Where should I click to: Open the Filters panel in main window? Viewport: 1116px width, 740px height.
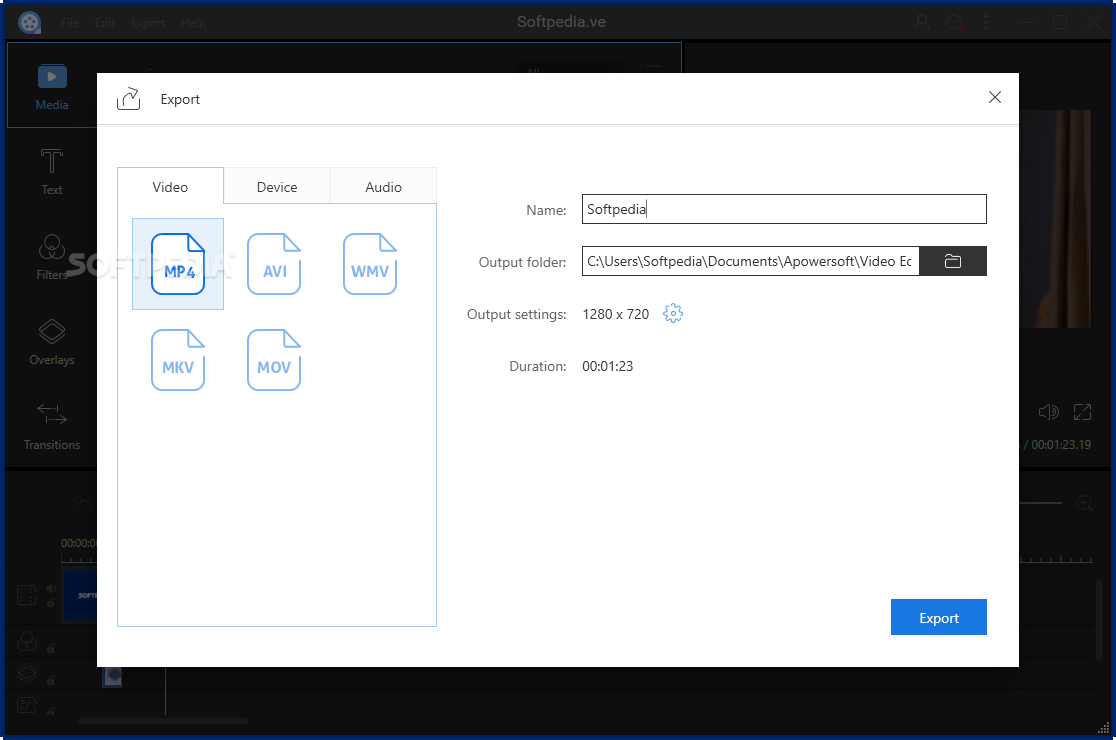(x=52, y=257)
